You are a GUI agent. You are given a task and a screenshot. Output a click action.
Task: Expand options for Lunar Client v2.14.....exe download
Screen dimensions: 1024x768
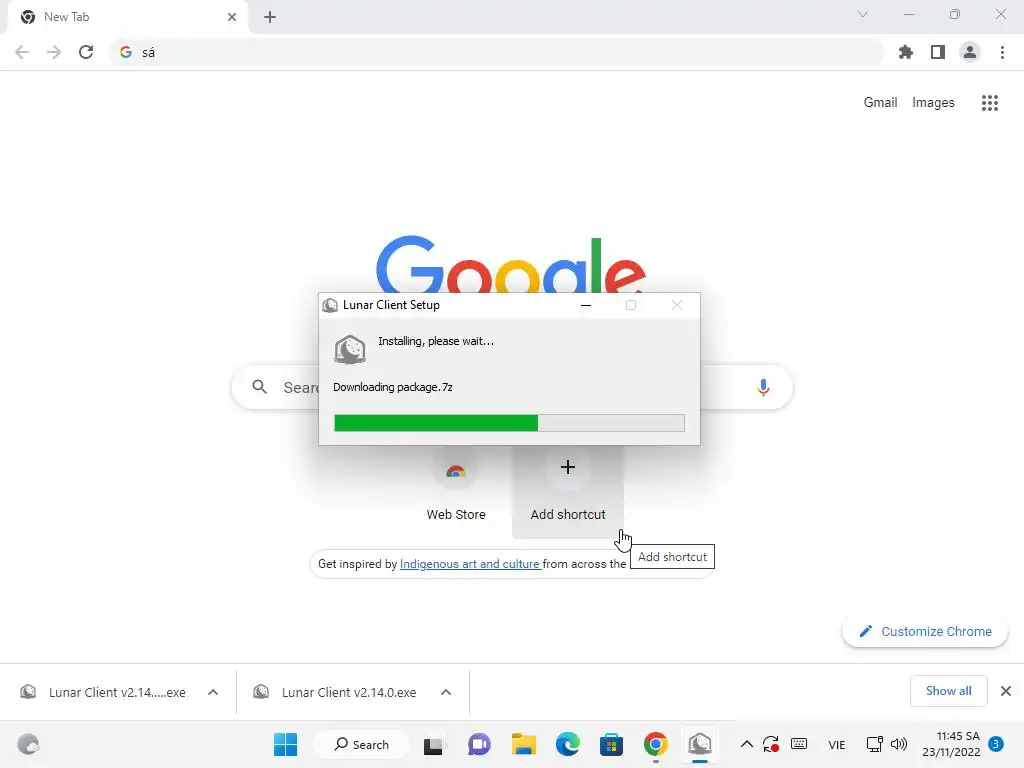click(x=213, y=692)
